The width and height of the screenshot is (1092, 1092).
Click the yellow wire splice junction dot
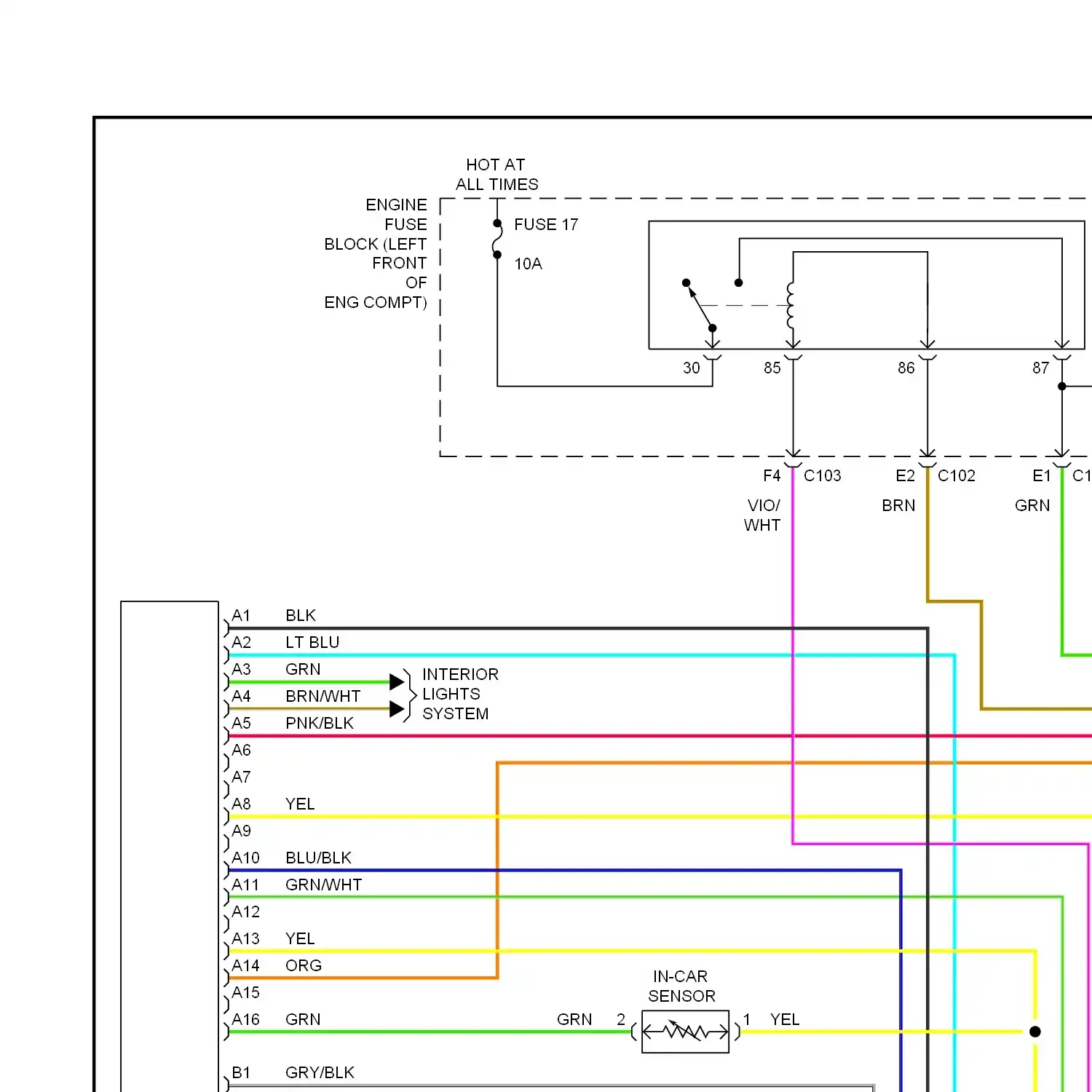pyautogui.click(x=1035, y=1032)
